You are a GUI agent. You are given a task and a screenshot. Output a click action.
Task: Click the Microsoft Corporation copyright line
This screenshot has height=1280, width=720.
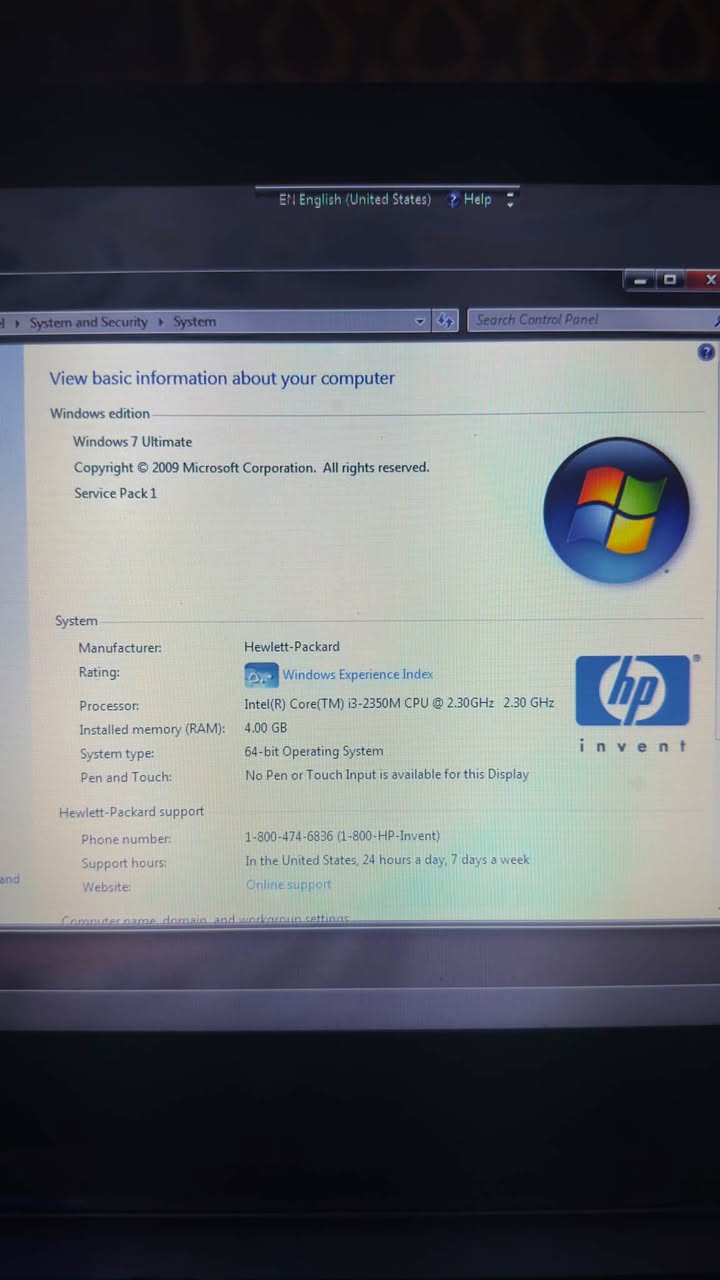251,467
